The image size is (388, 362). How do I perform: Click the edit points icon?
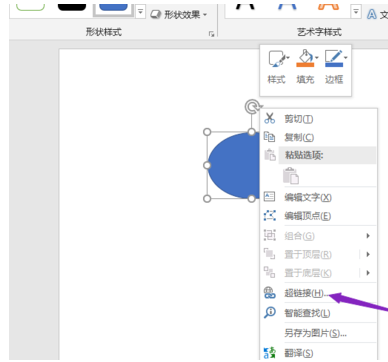tap(269, 215)
